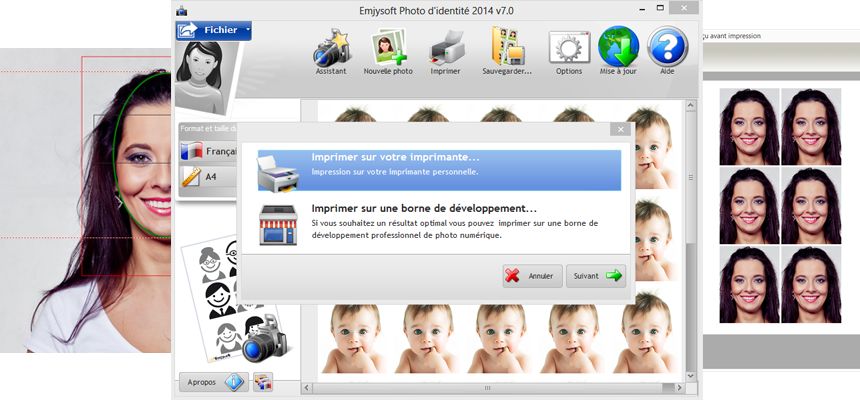This screenshot has width=860, height=400.
Task: Select Imprimer sur votre imprimante option
Action: coord(439,170)
